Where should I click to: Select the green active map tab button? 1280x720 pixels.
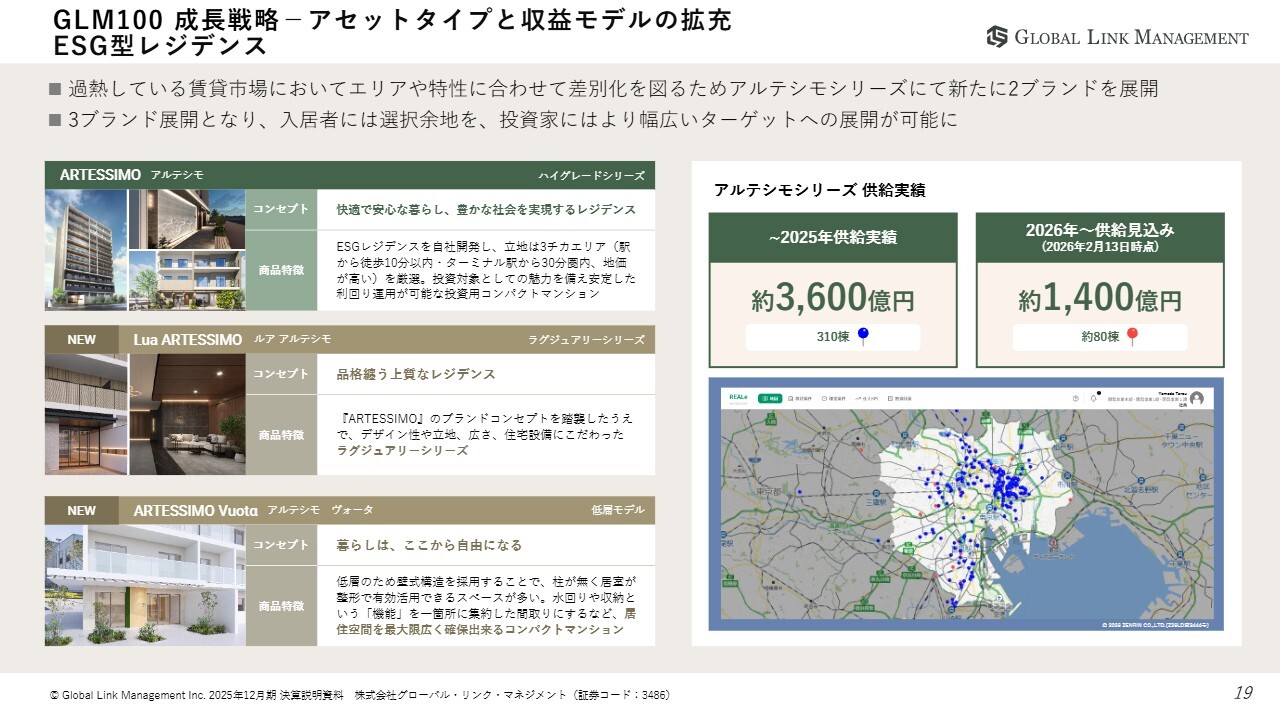tap(770, 398)
